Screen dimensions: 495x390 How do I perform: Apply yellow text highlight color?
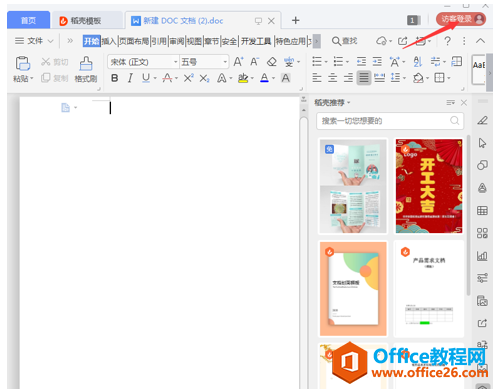[x=243, y=78]
